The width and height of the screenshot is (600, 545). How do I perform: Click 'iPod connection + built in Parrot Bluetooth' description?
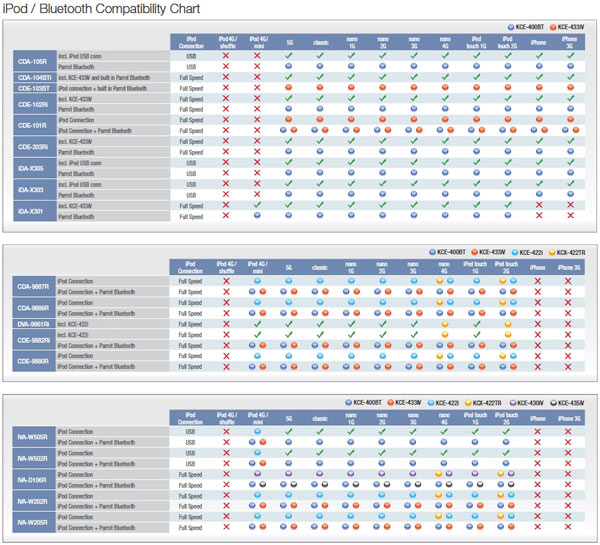(102, 88)
